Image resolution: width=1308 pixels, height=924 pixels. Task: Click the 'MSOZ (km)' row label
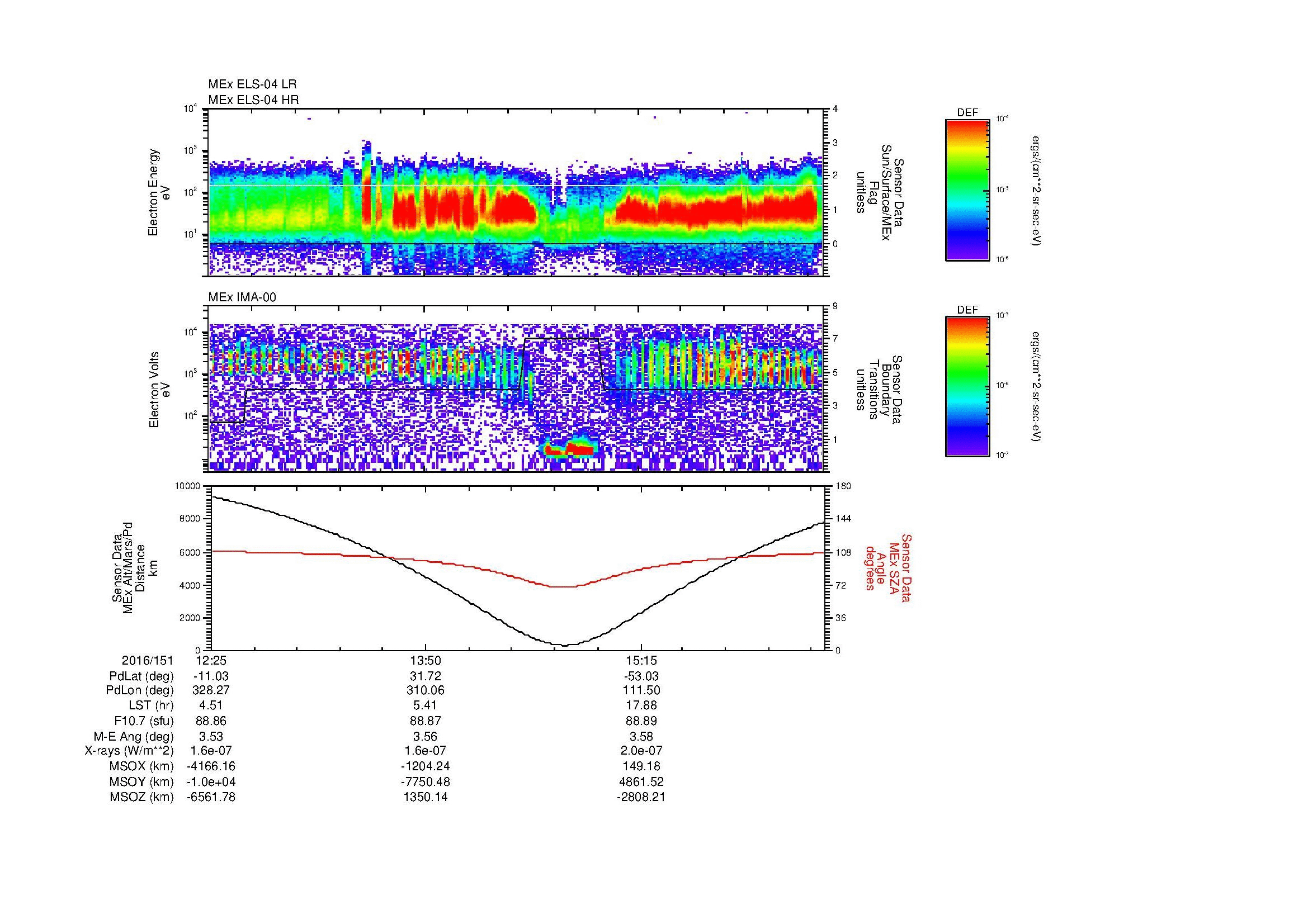pos(141,797)
